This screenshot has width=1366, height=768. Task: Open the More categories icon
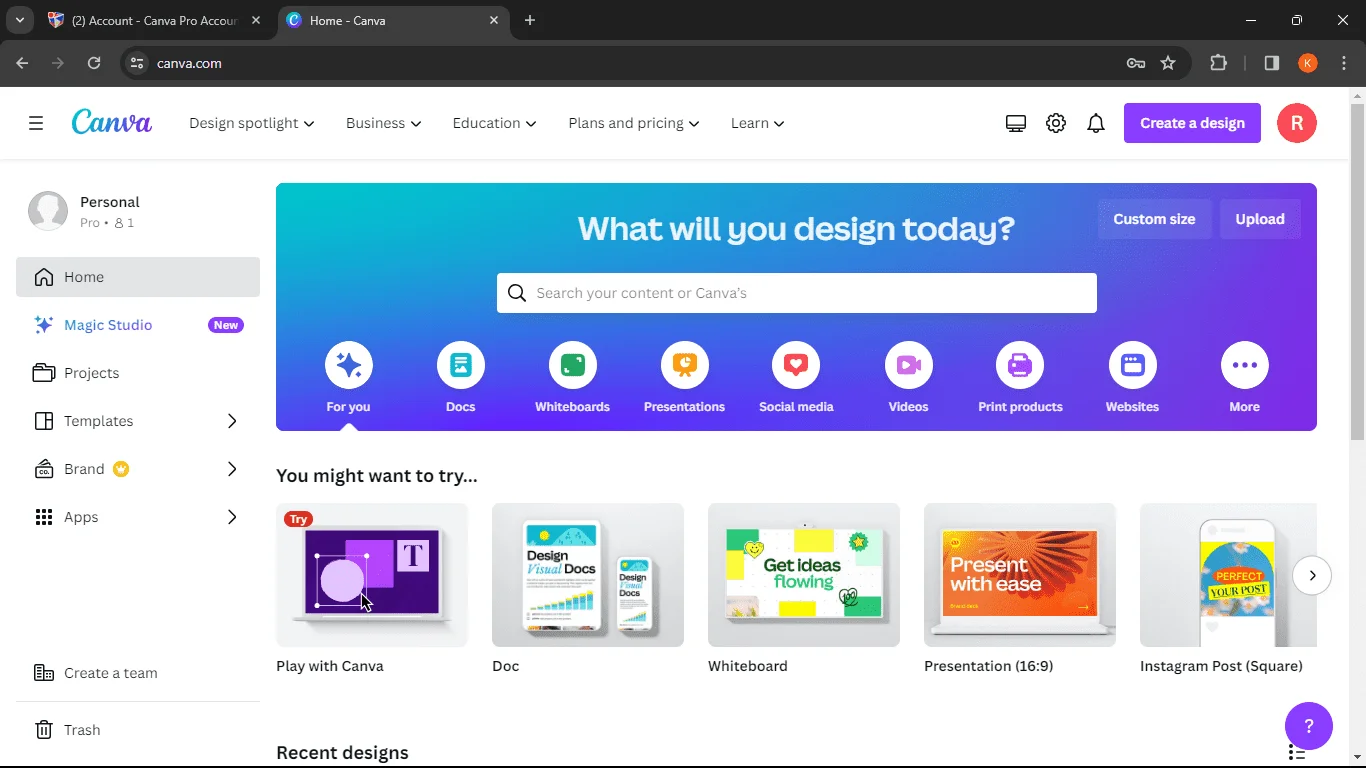[1245, 366]
